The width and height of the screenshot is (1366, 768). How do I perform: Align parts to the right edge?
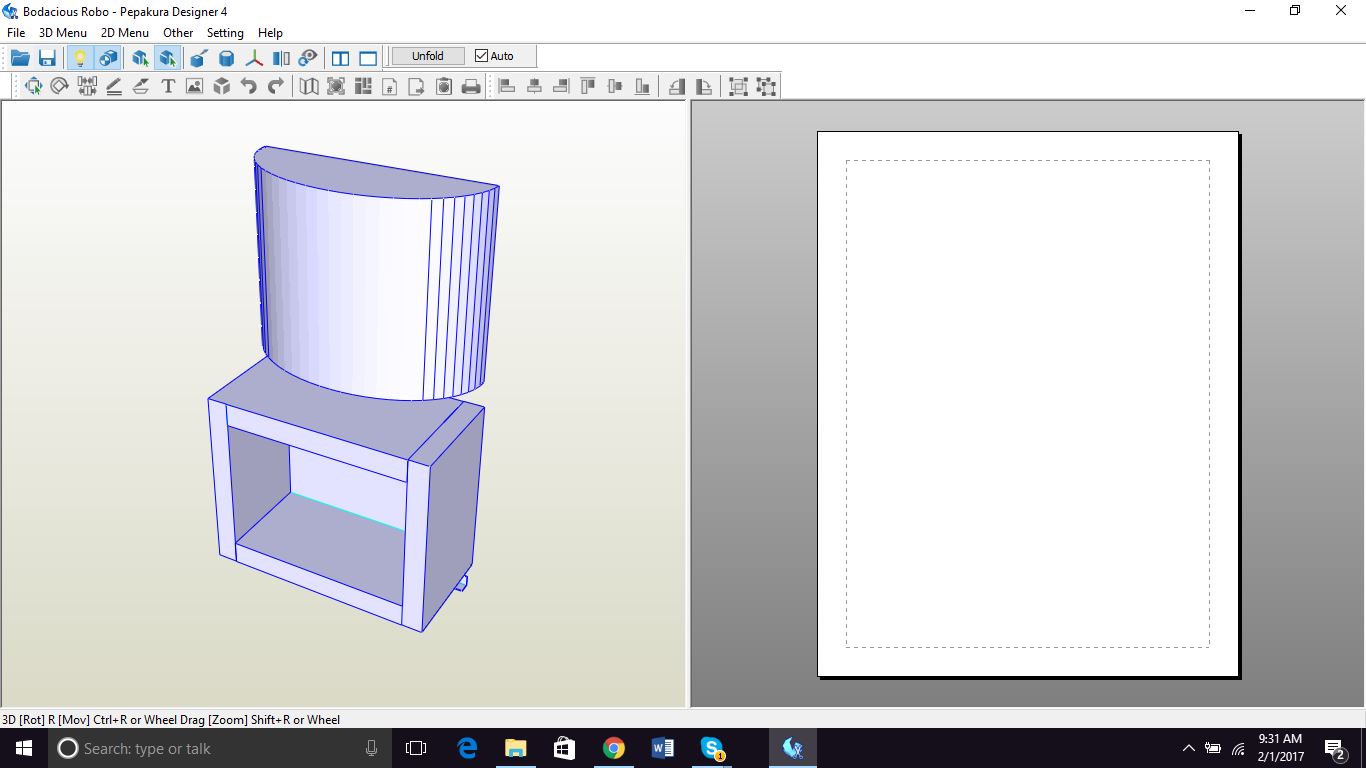pos(561,86)
